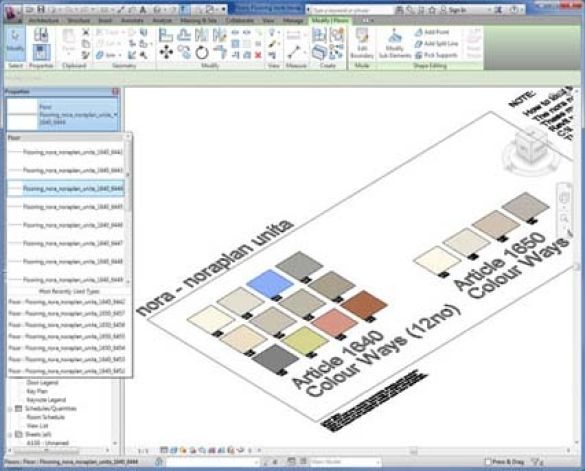585x471 pixels.
Task: Click the Align tool icon
Action: [x=166, y=35]
